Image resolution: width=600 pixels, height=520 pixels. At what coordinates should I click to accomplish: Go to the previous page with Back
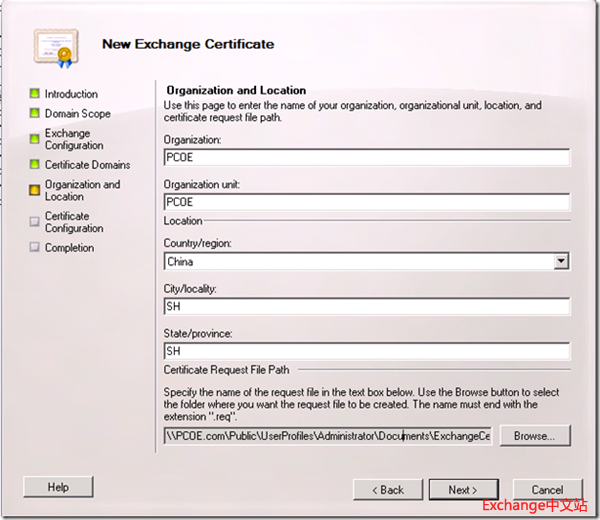388,490
